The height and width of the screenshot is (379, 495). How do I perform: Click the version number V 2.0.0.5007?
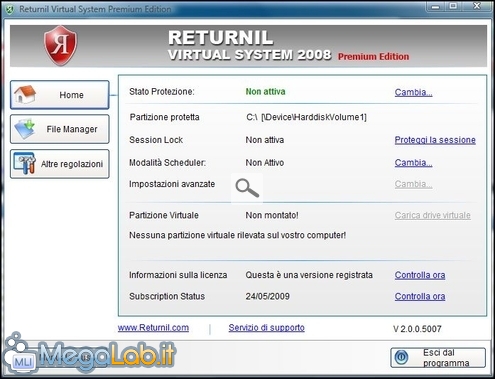[417, 329]
